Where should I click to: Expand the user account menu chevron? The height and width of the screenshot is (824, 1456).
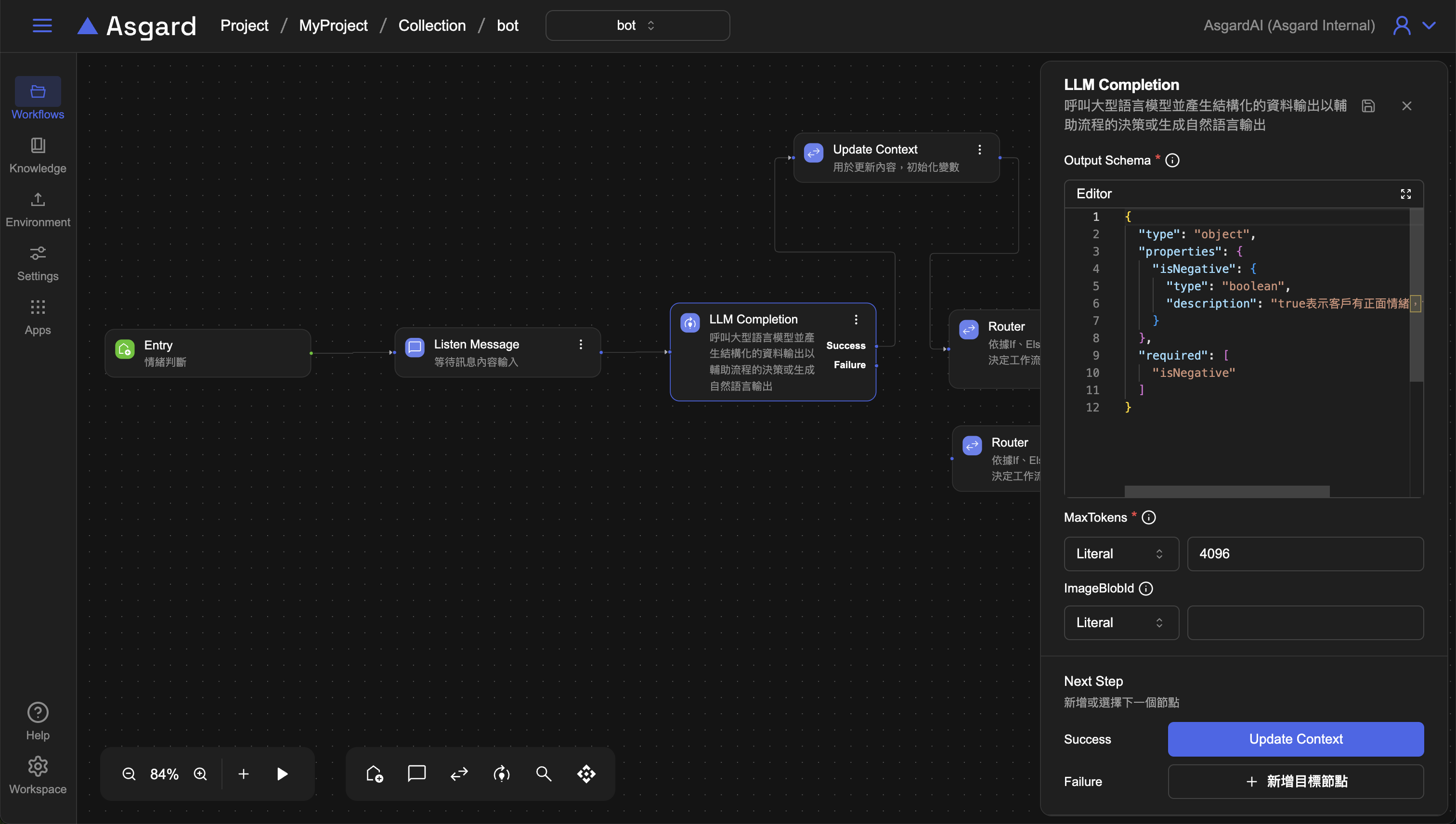pos(1430,26)
